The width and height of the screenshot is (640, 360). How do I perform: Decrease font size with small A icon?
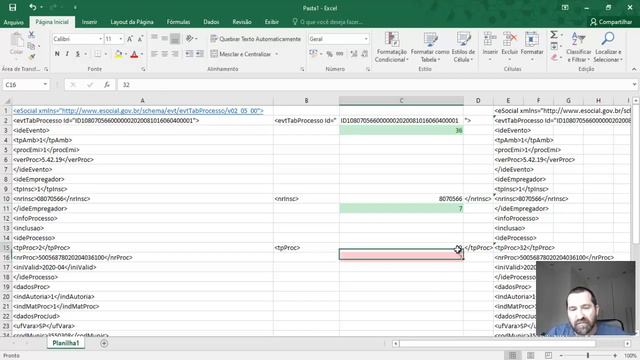[140, 39]
